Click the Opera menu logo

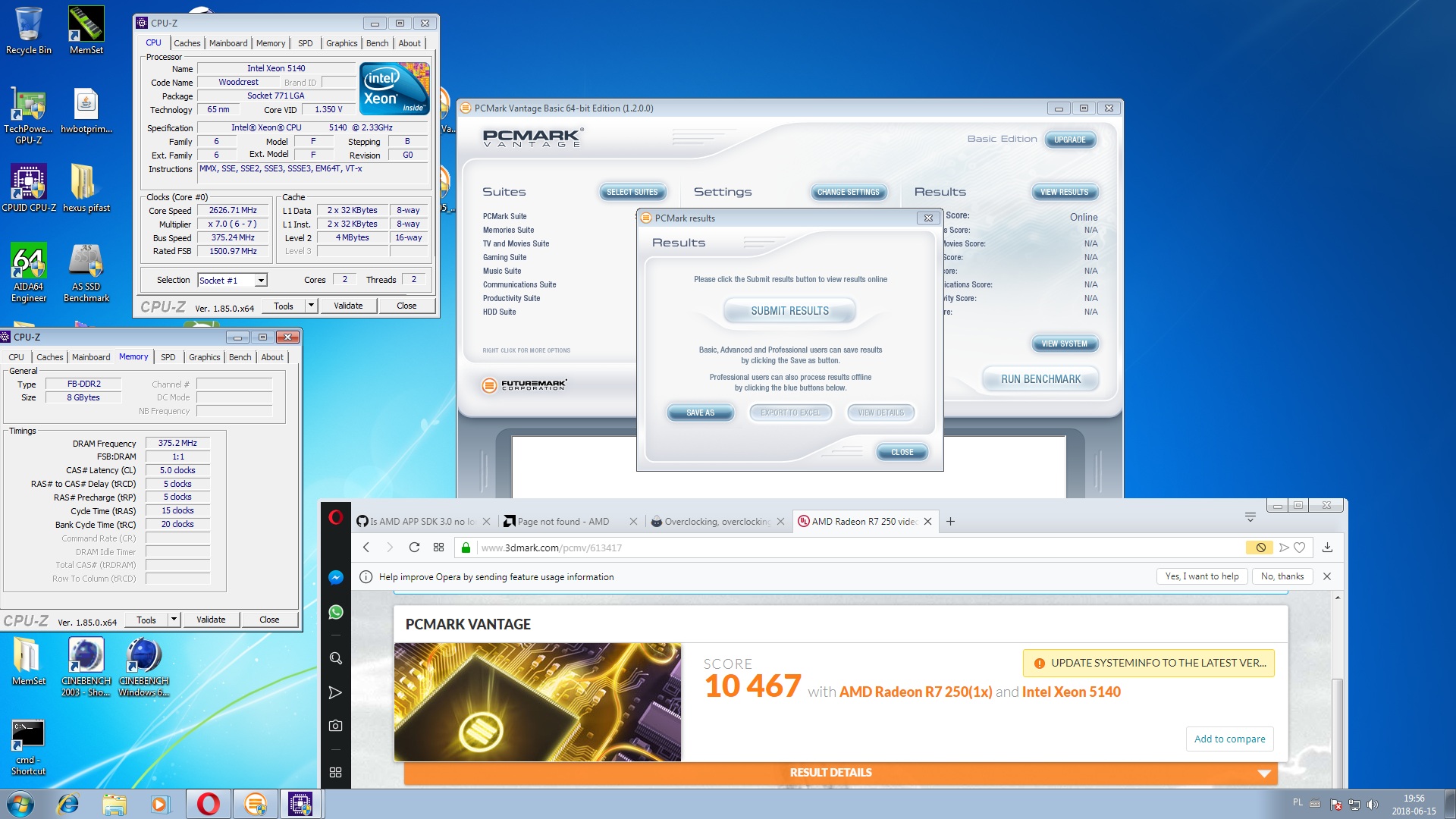(x=336, y=518)
